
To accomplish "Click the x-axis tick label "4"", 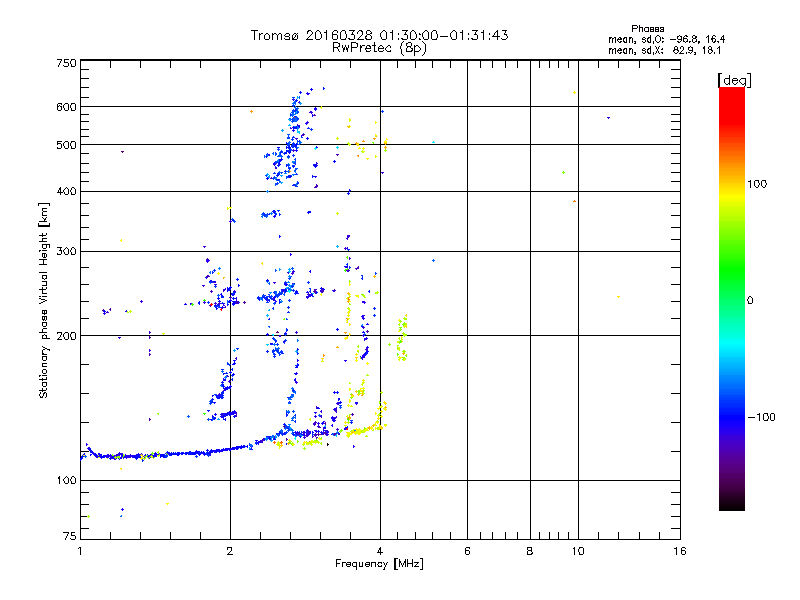I will pyautogui.click(x=380, y=551).
